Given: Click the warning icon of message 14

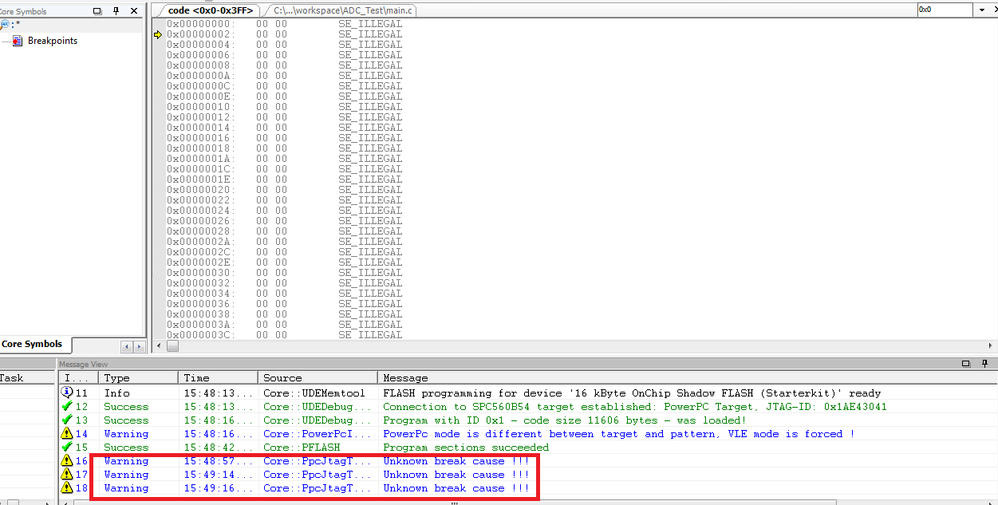Looking at the screenshot, I should coord(67,434).
